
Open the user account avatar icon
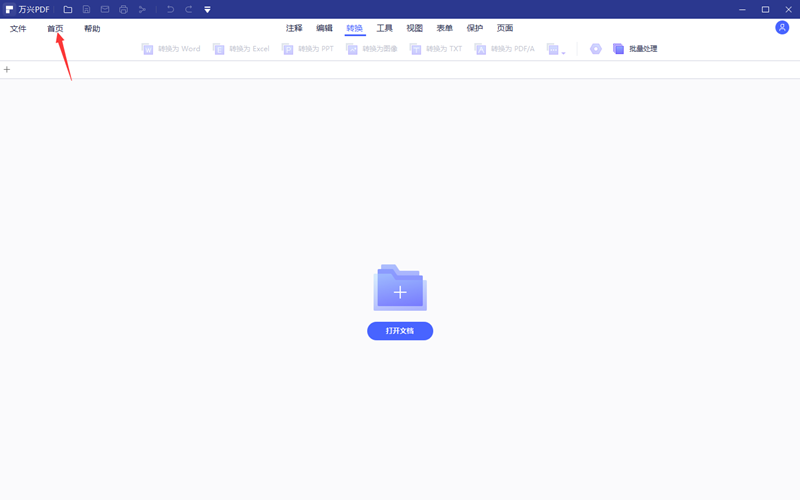tap(782, 28)
